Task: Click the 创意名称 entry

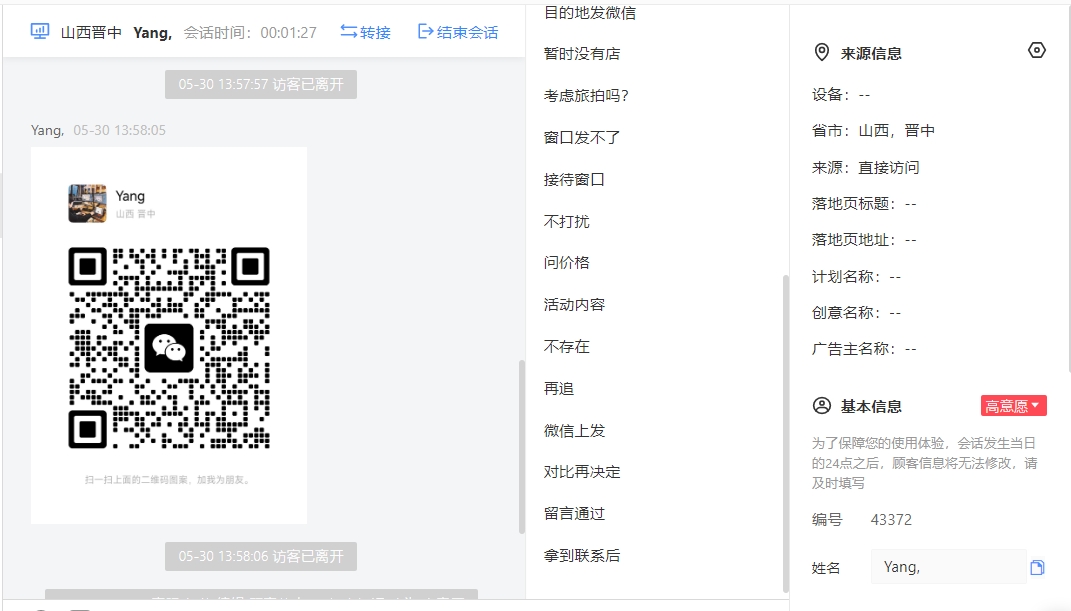Action: pos(857,313)
